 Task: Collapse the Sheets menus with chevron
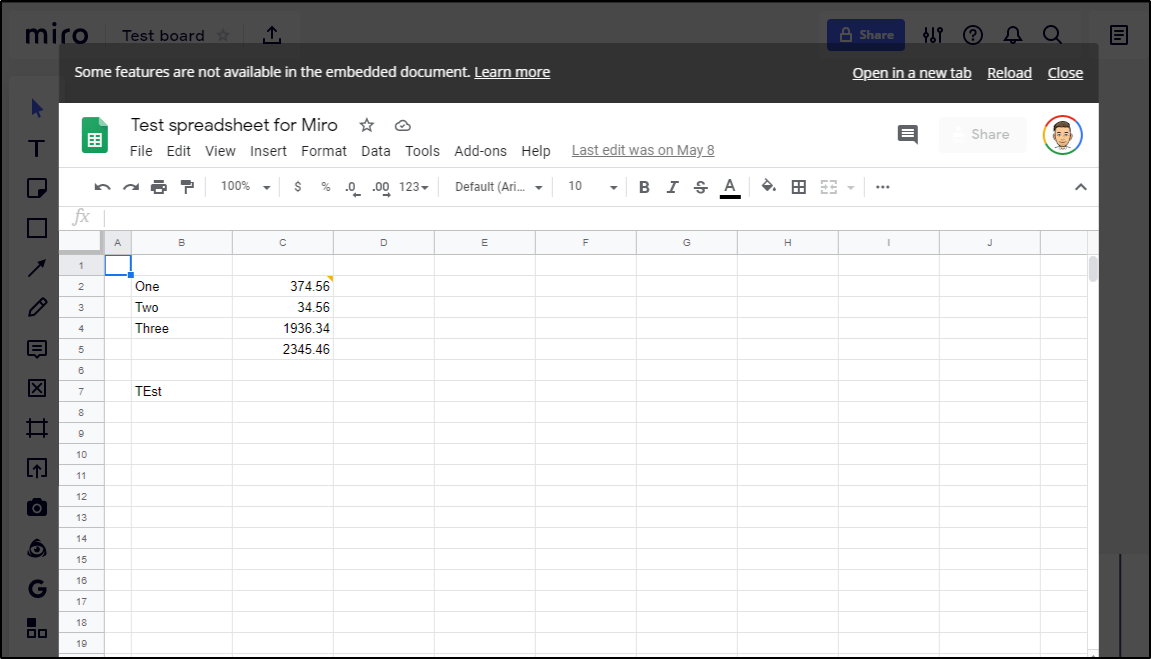click(1081, 187)
